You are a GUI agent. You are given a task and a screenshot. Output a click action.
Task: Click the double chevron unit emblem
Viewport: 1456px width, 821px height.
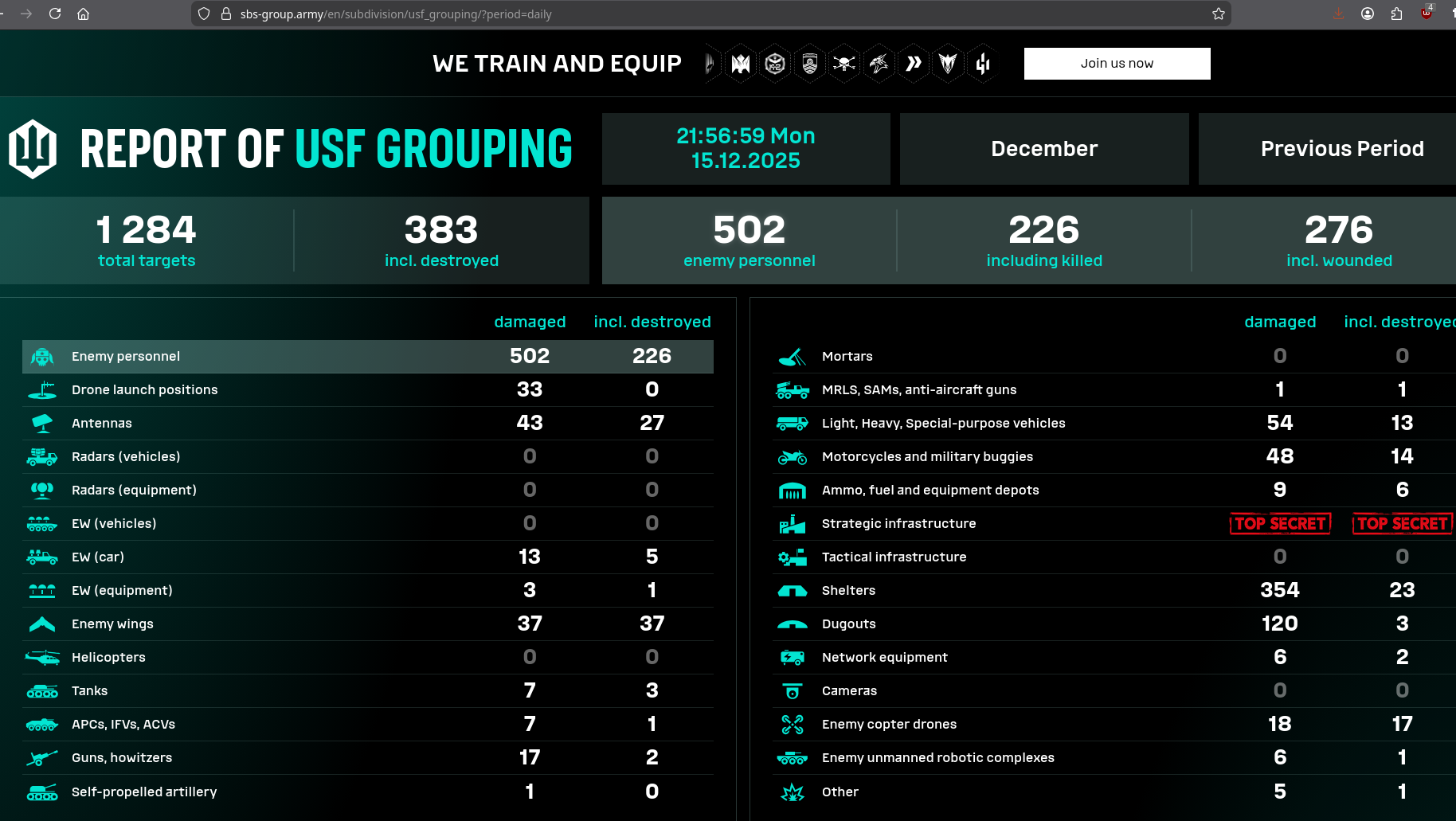coord(914,64)
